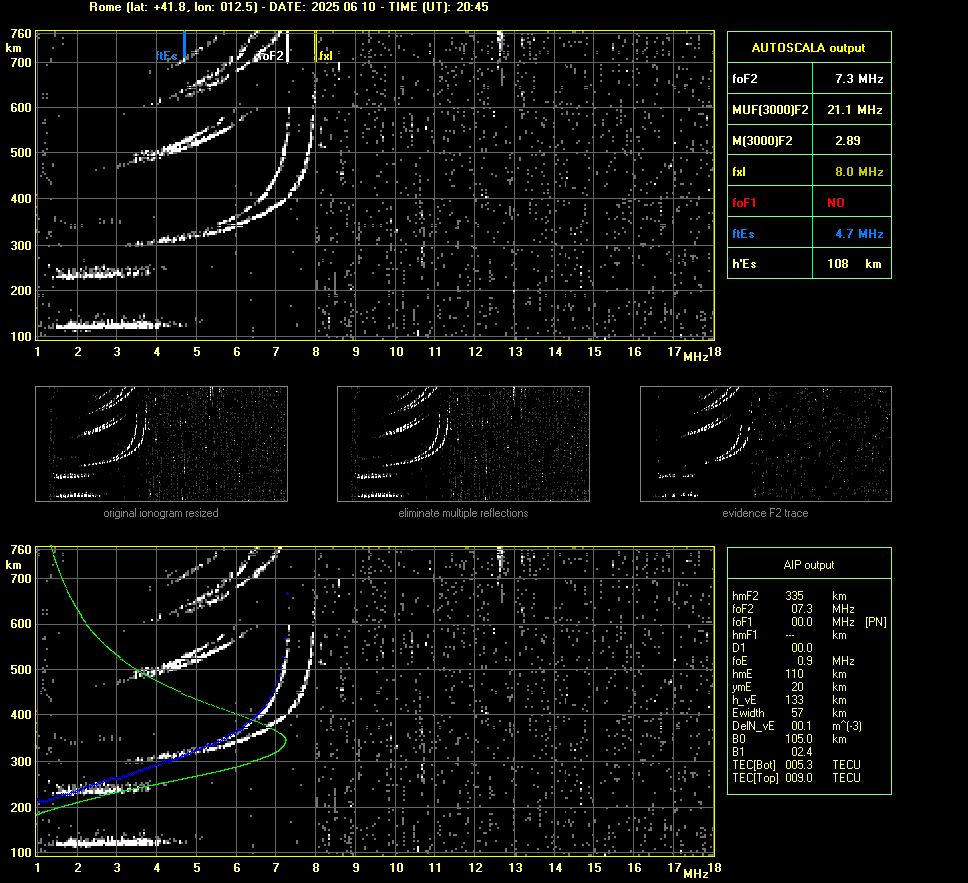Click the 'eliminate multiple reflections' caption text

point(463,513)
